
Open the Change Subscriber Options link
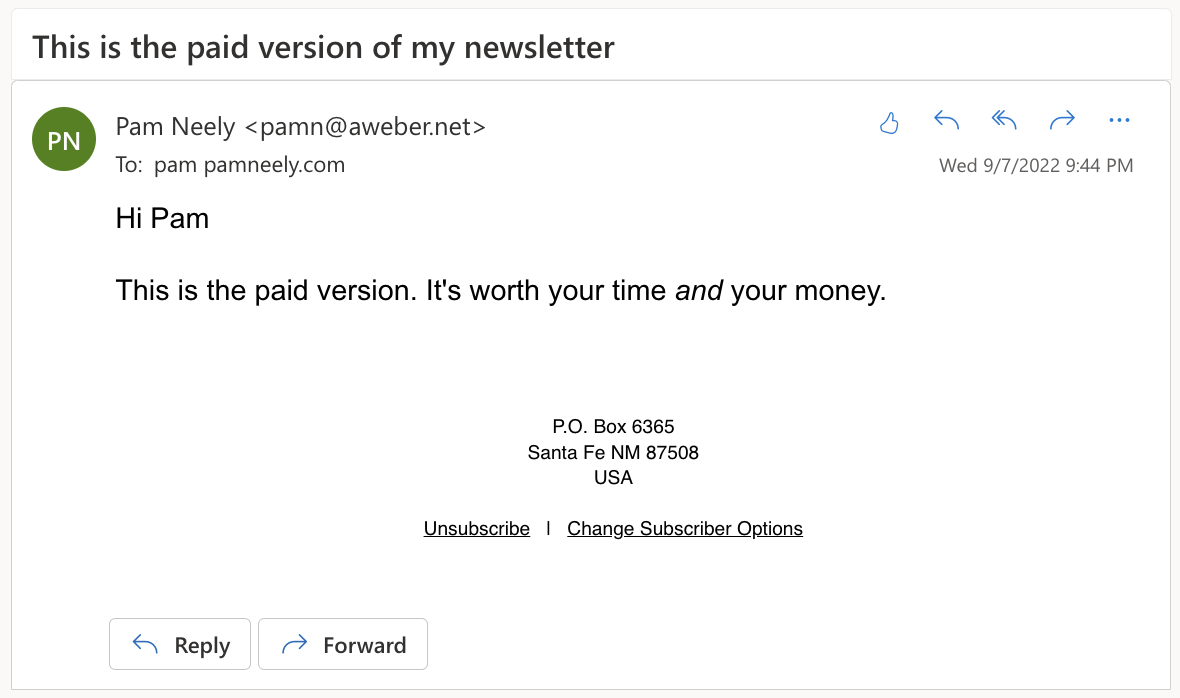(685, 528)
